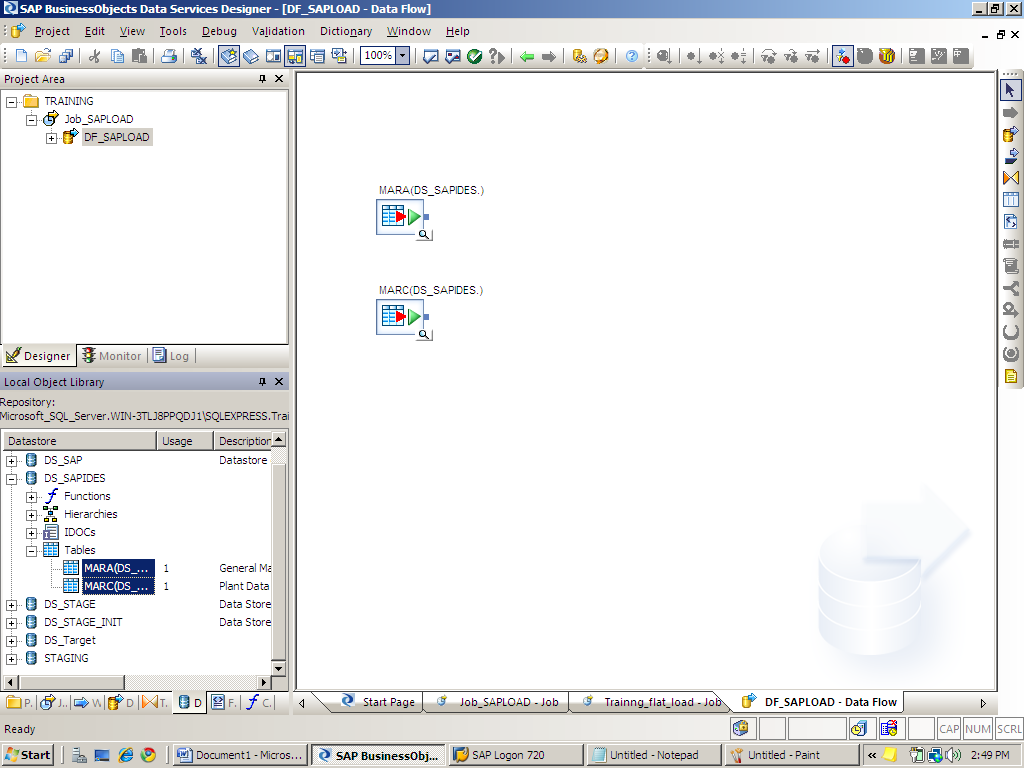Collapse the Job_SAPLOAD node
The width and height of the screenshot is (1024, 768).
31,120
